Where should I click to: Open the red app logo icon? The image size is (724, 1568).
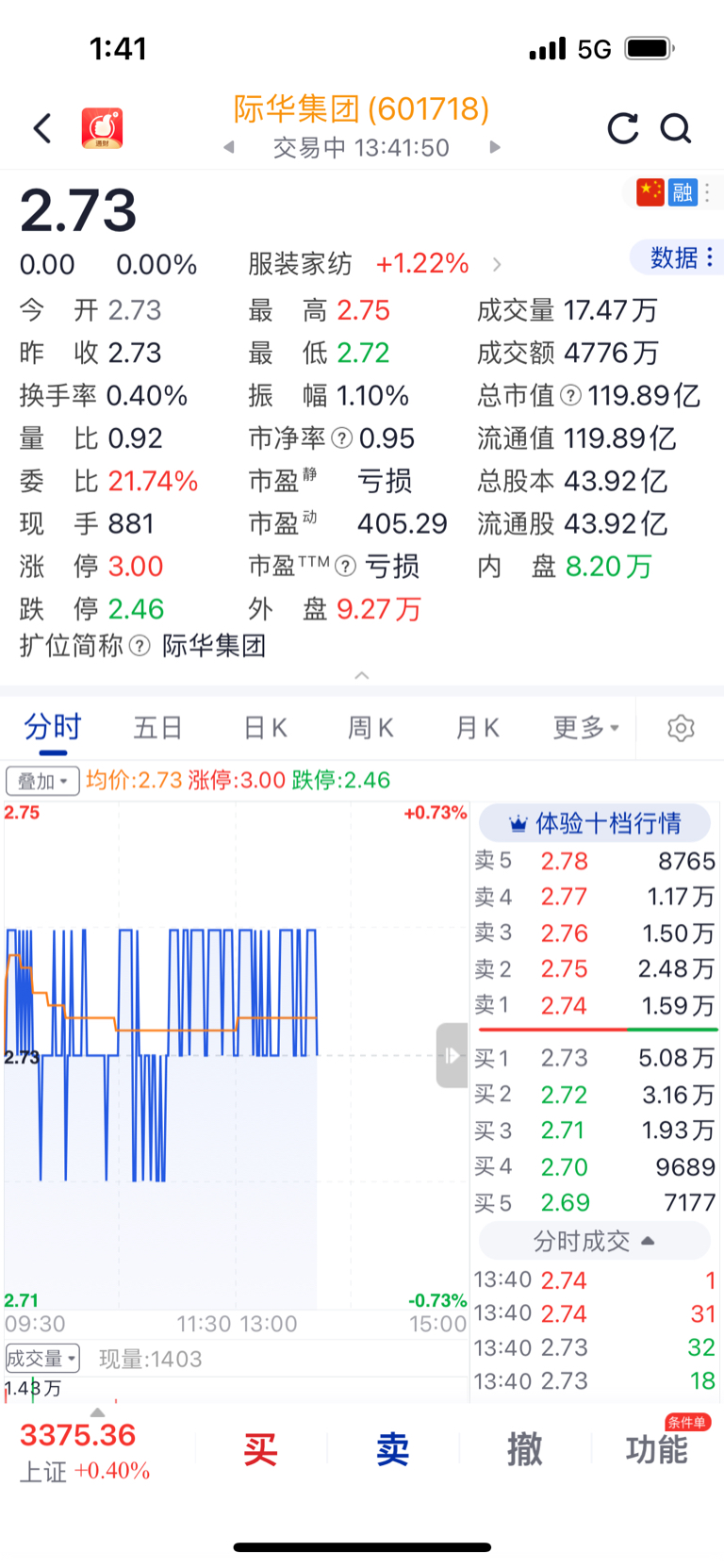click(102, 128)
